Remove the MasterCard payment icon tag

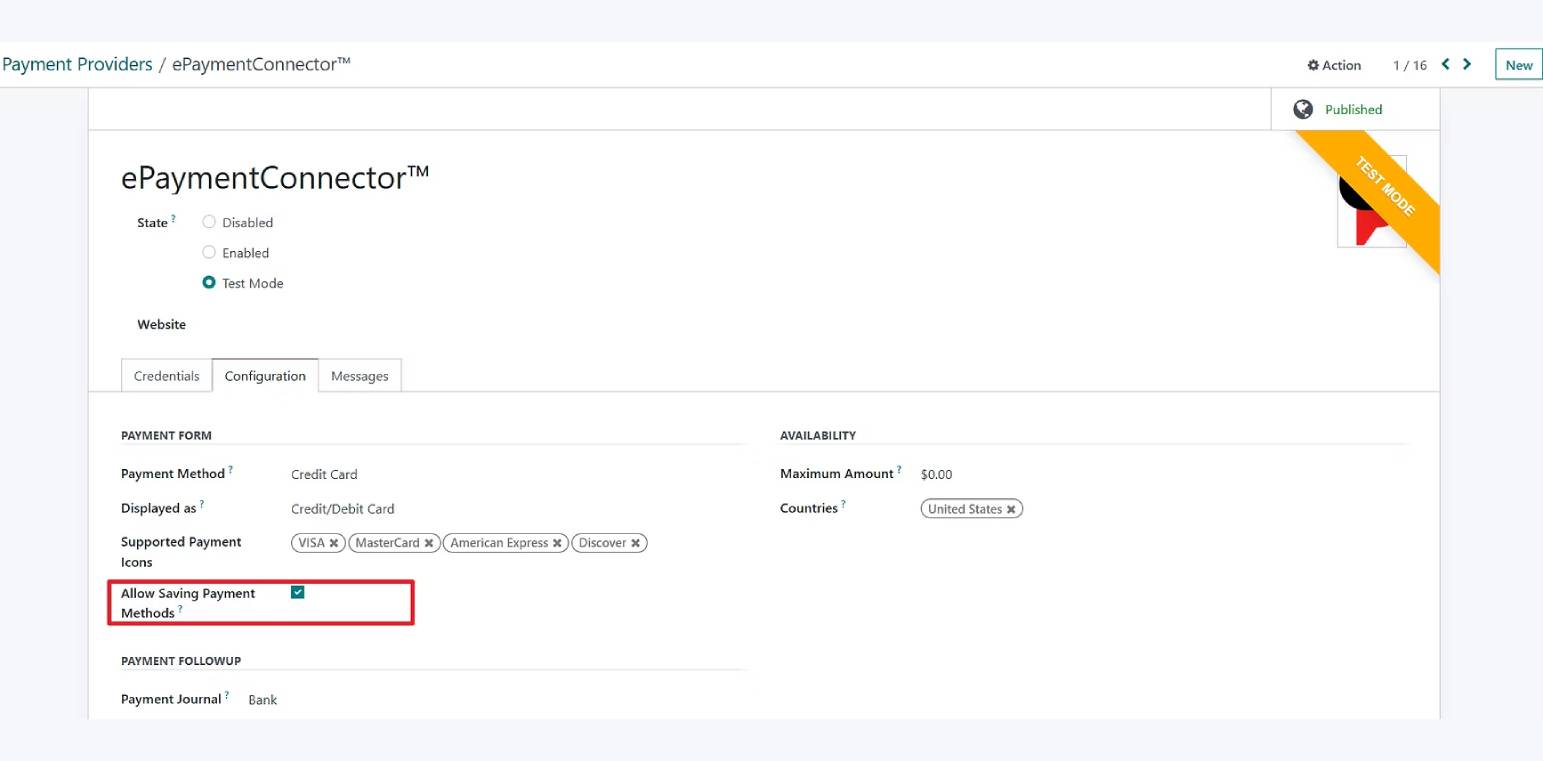click(429, 543)
